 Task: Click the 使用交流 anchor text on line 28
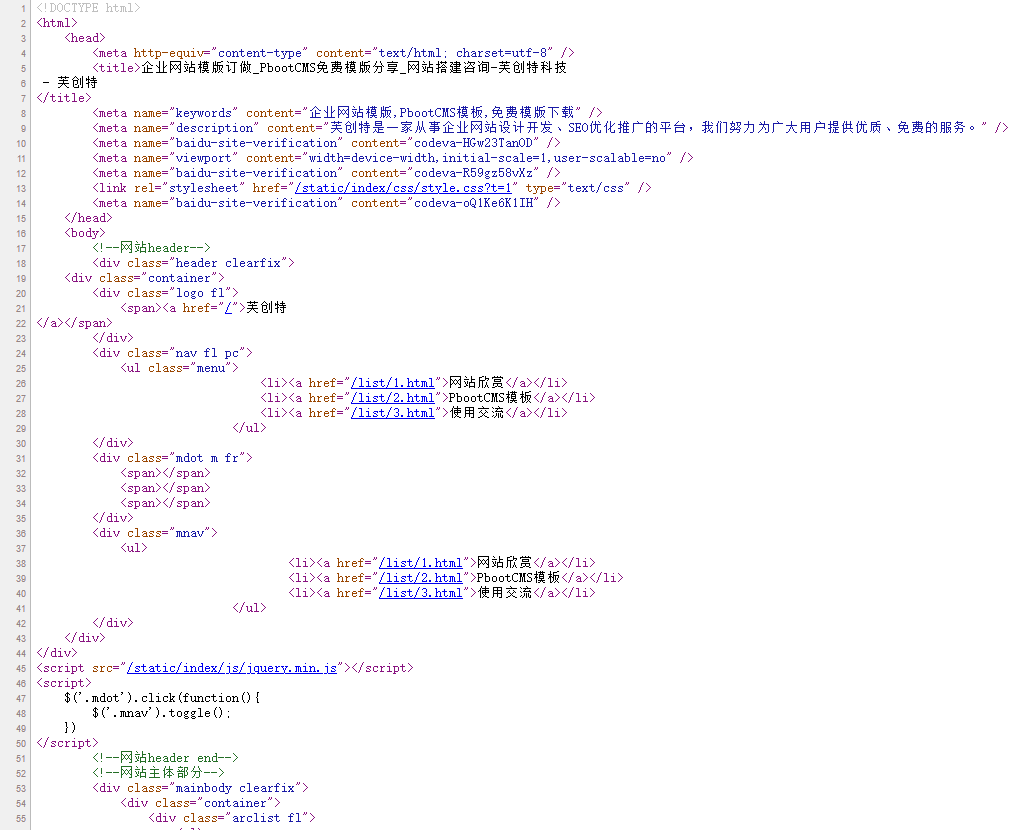click(x=477, y=412)
